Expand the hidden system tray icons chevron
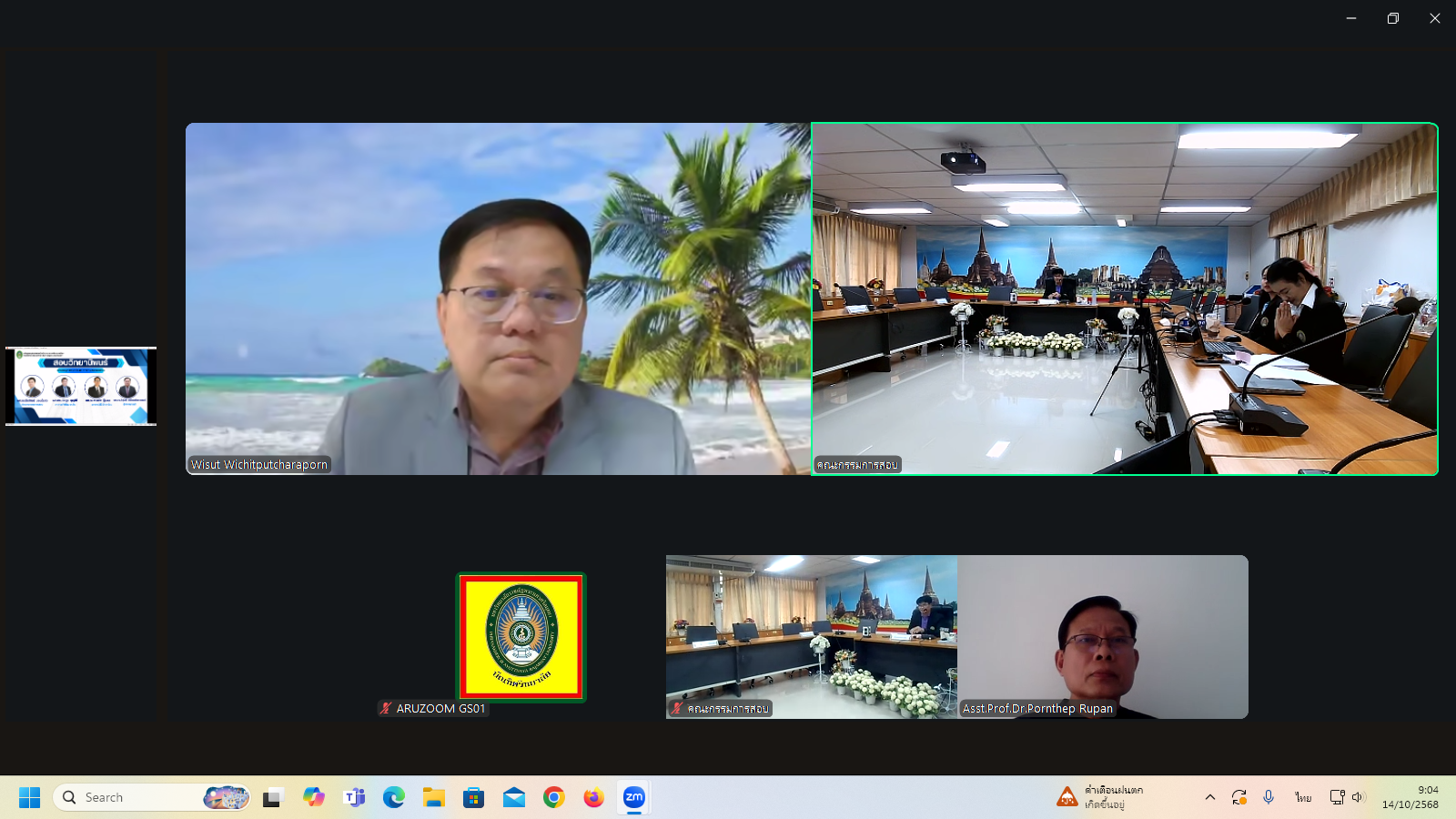 1209,797
